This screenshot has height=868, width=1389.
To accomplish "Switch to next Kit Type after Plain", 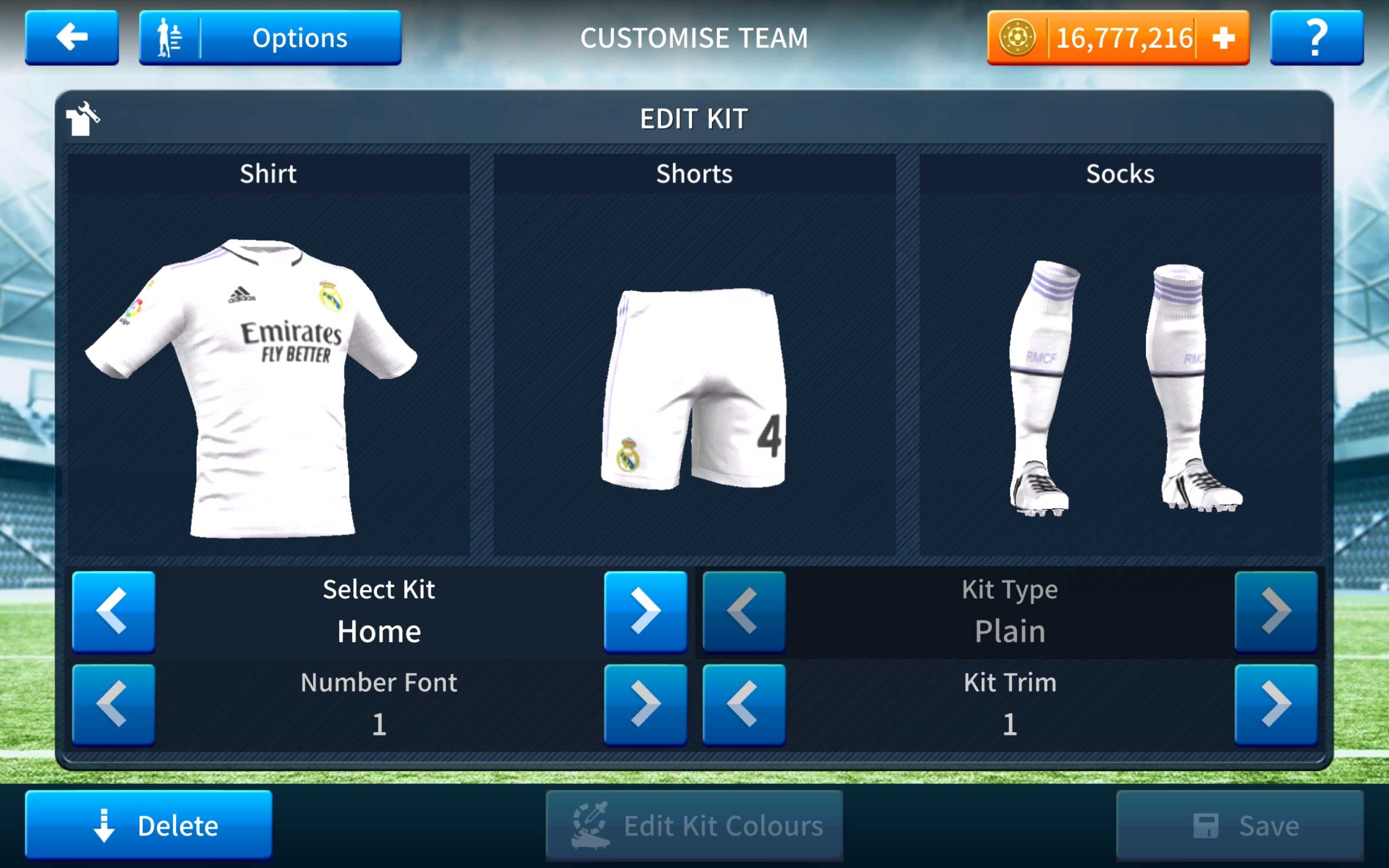I will (x=1276, y=611).
